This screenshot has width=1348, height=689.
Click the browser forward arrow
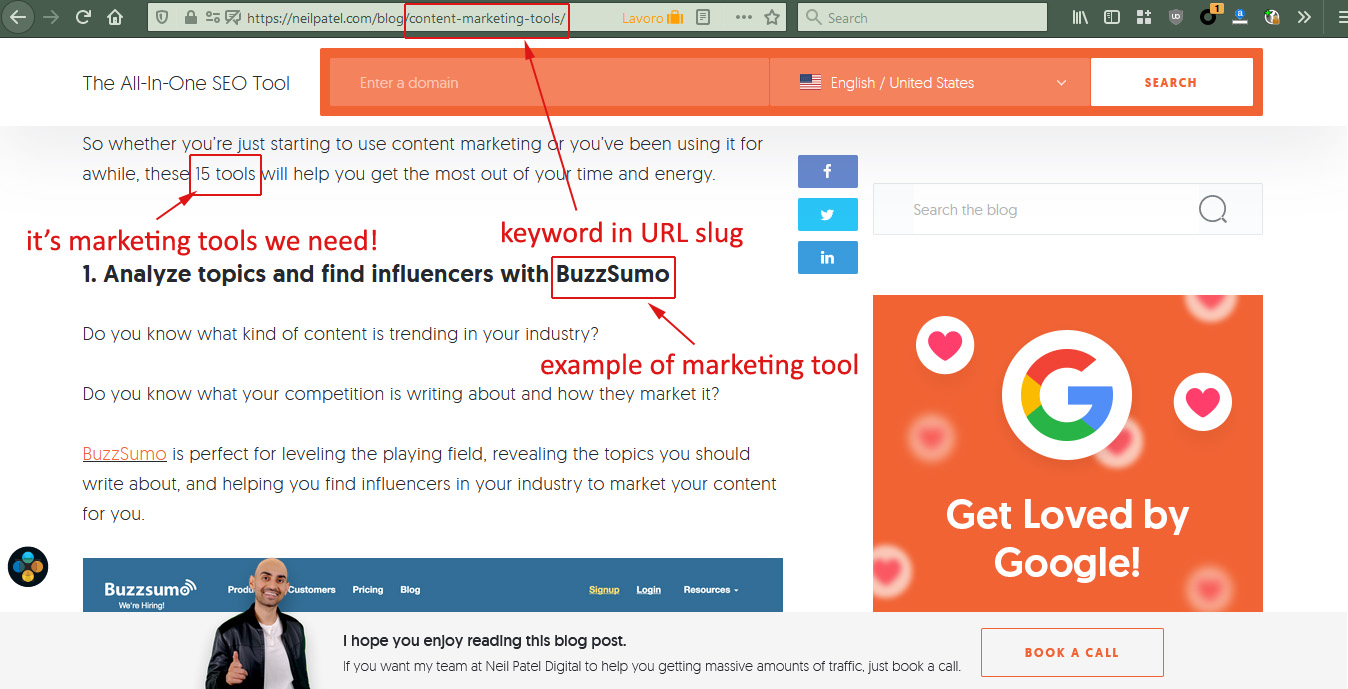pos(50,17)
